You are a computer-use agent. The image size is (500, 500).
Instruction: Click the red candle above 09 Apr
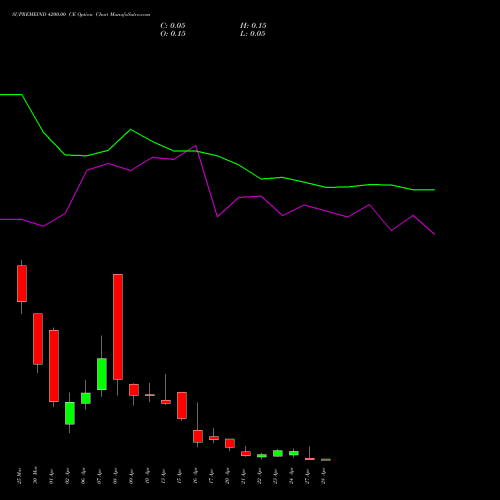(x=134, y=390)
